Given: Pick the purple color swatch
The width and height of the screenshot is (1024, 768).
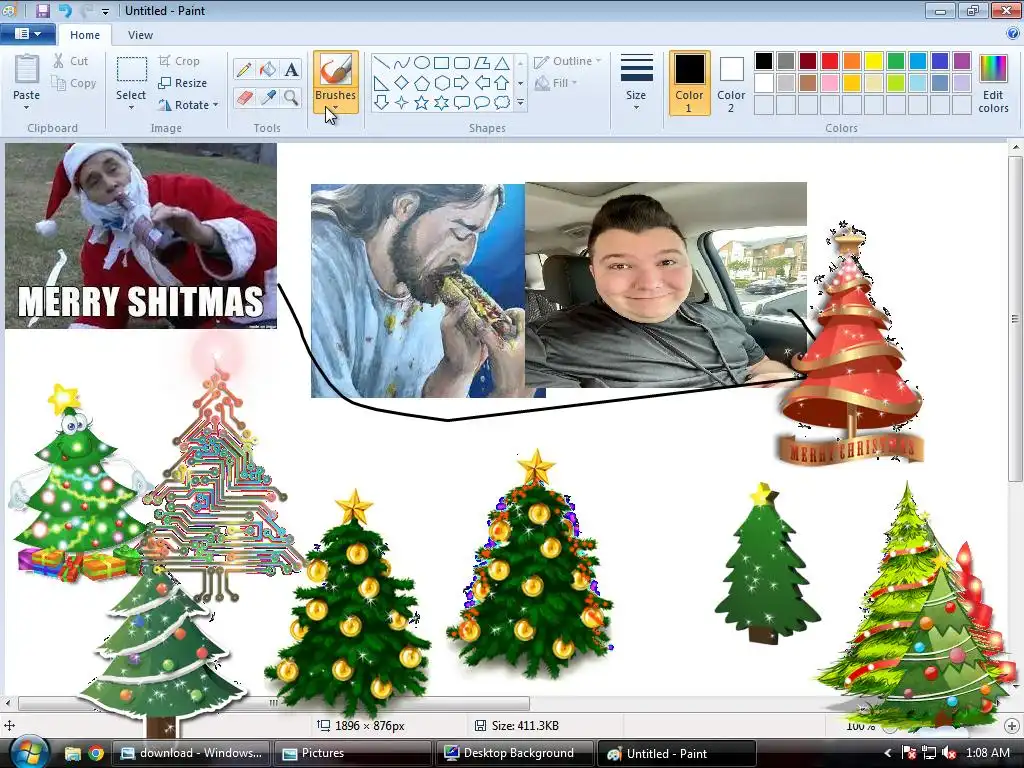Looking at the screenshot, I should [961, 61].
